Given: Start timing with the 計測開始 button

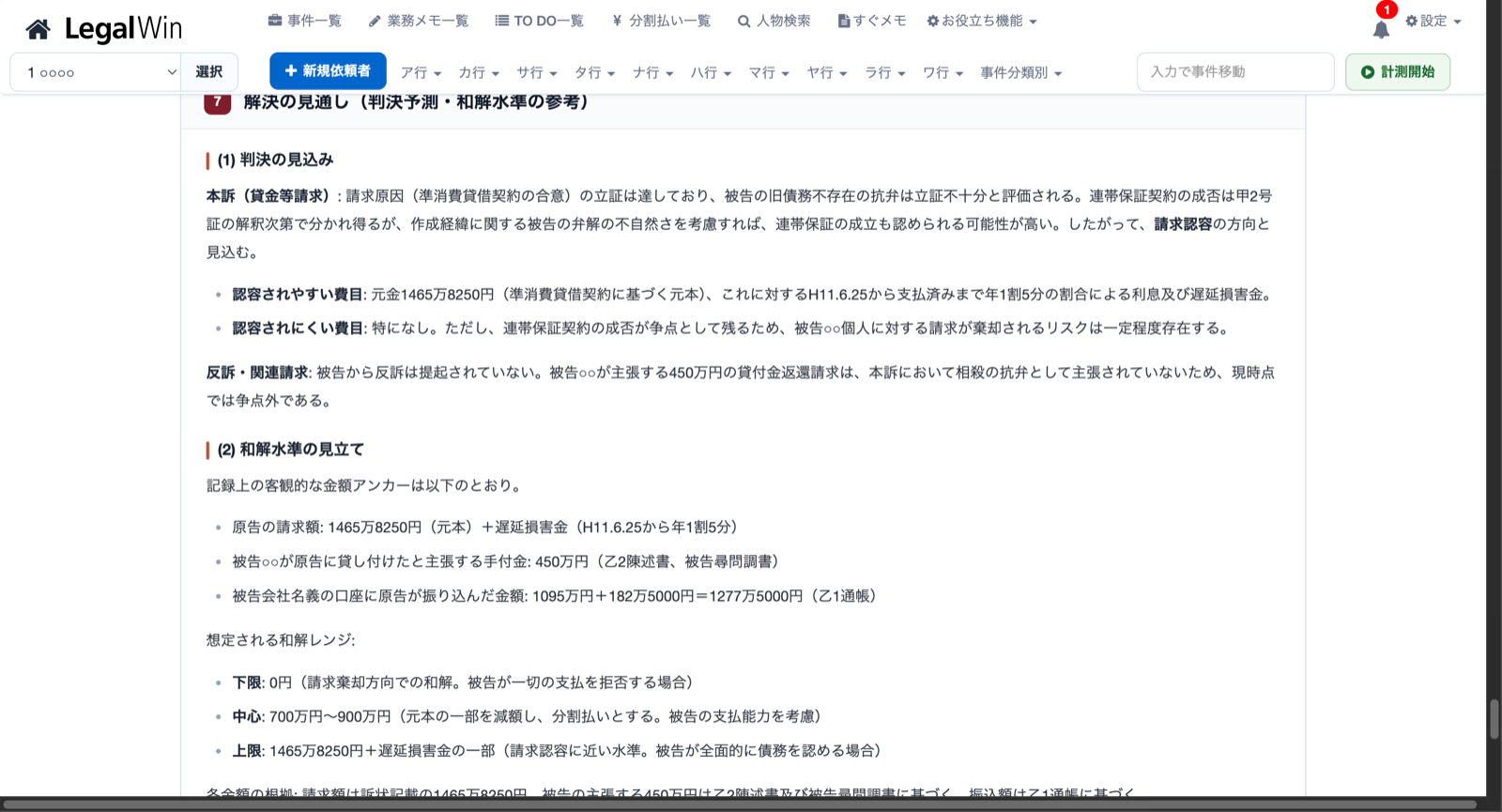Looking at the screenshot, I should pos(1398,72).
